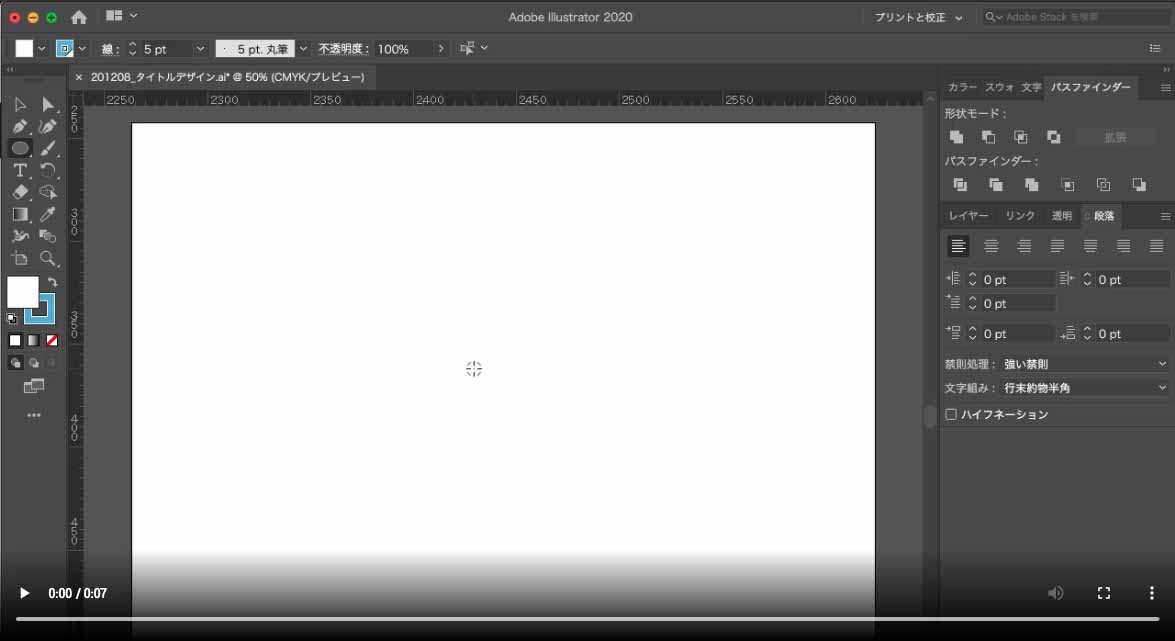Viewport: 1175px width, 641px height.
Task: Go to the Home screen icon
Action: [x=79, y=16]
